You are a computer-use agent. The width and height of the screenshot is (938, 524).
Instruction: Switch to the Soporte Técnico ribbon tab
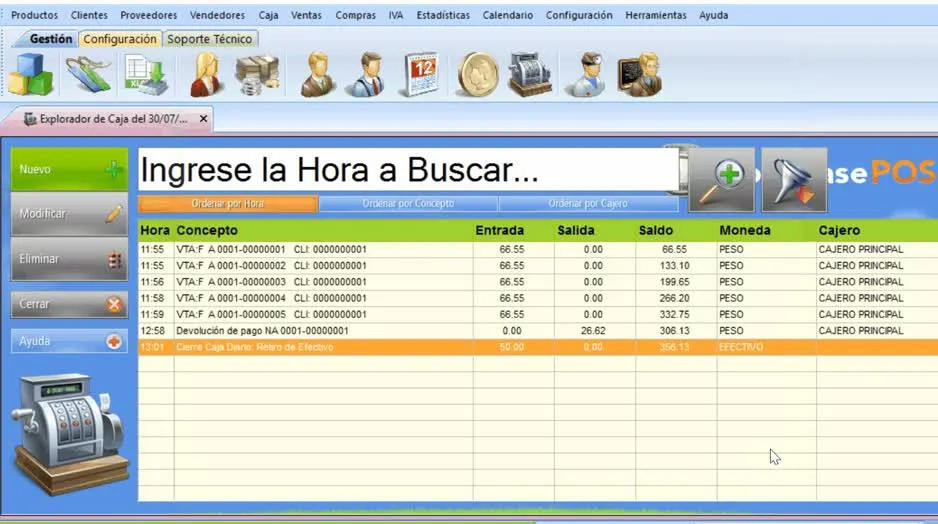(x=209, y=39)
